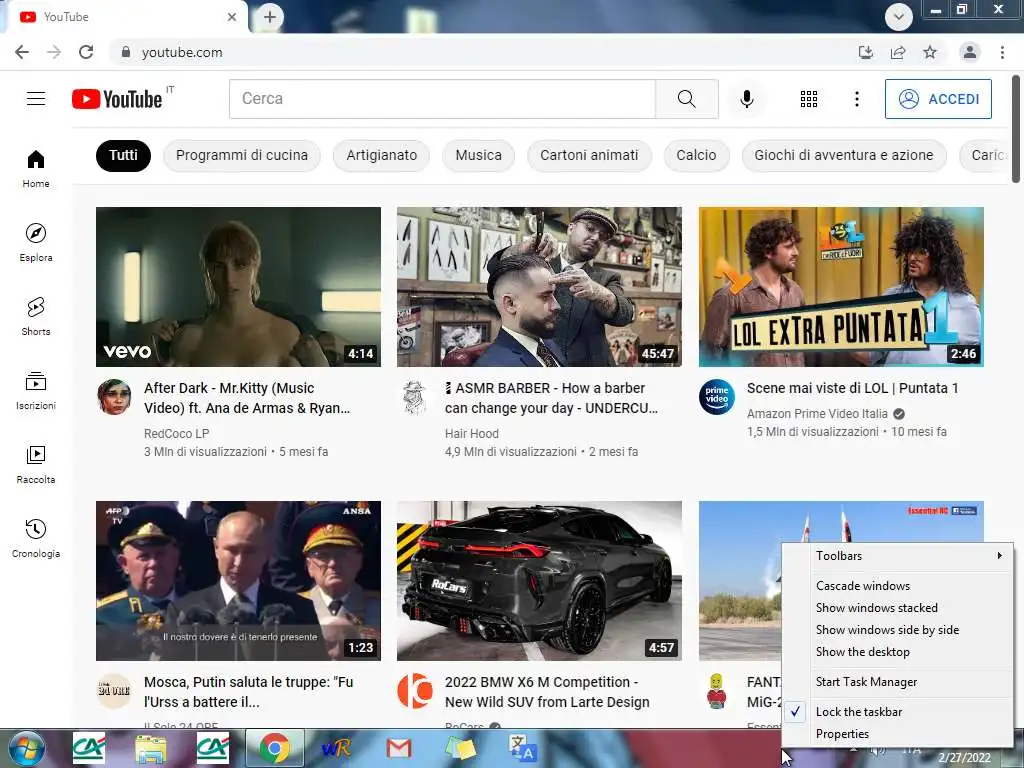The height and width of the screenshot is (768, 1024).
Task: Select Programmi di cucina chip
Action: (x=242, y=155)
